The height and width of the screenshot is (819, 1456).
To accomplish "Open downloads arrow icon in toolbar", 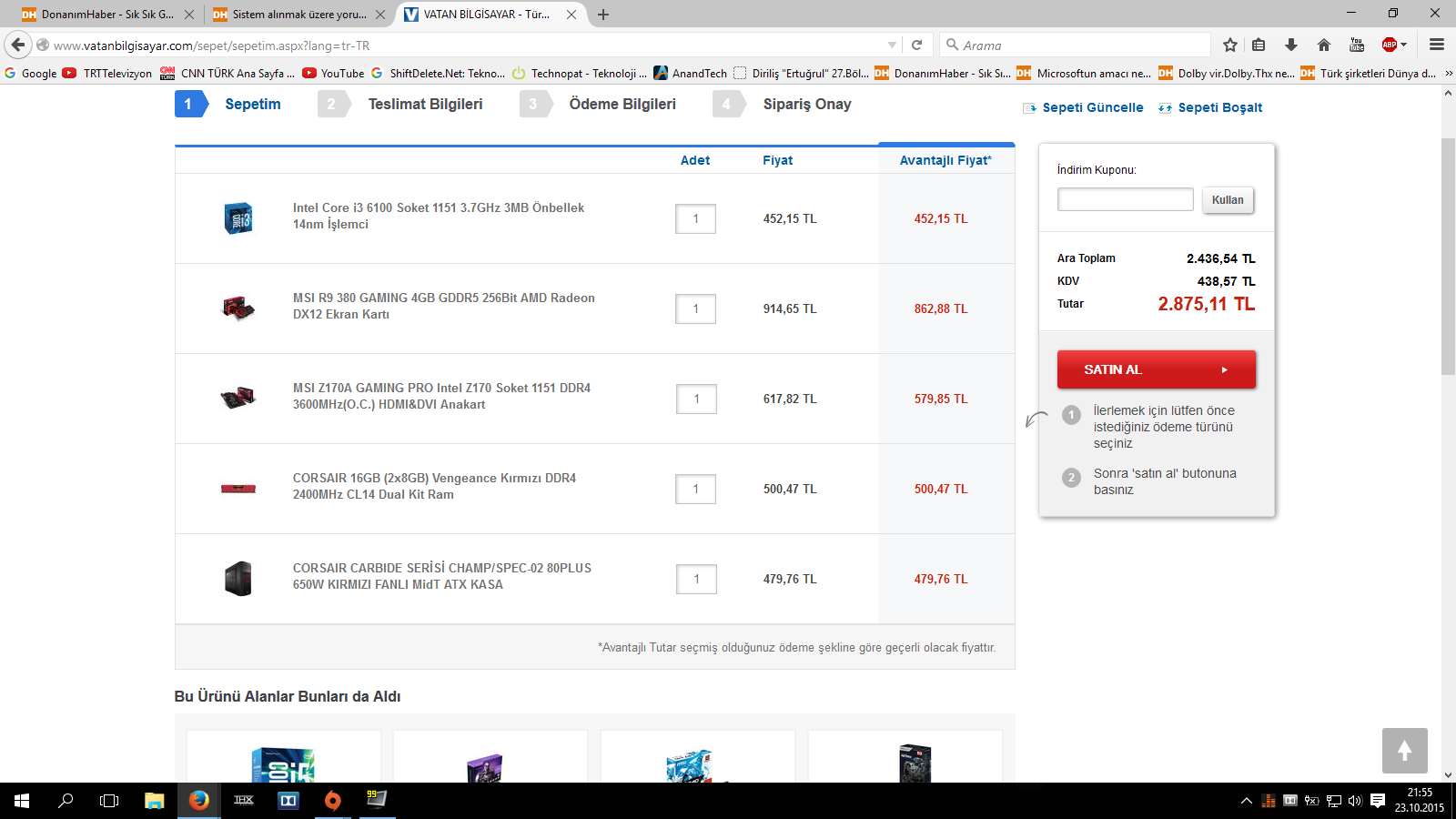I will click(x=1291, y=45).
